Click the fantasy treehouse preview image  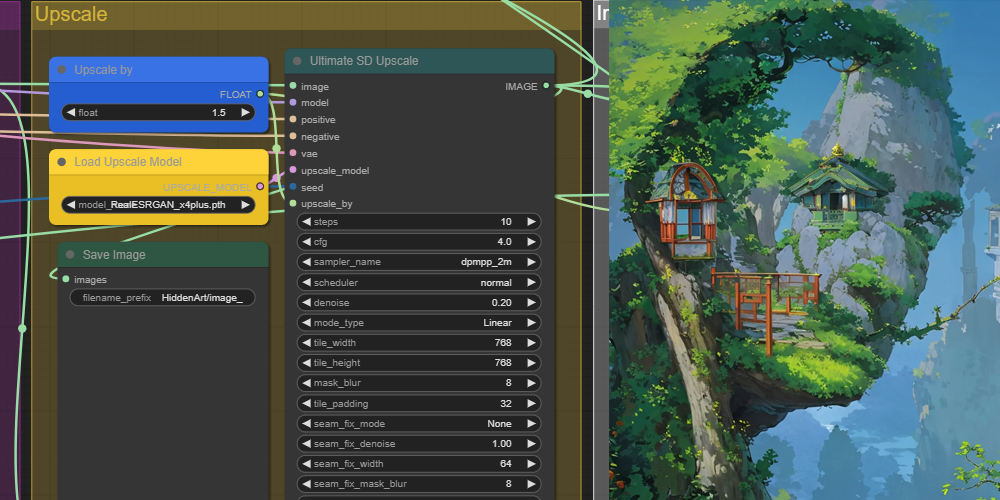(x=804, y=250)
